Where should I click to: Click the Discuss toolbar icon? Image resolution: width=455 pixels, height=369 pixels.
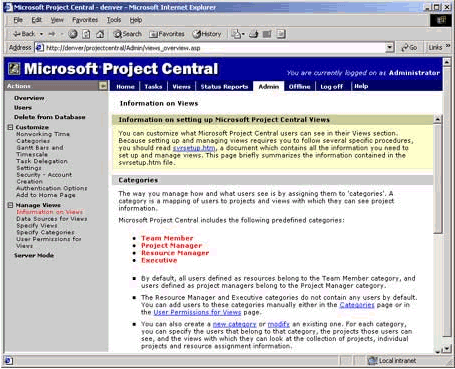[281, 34]
